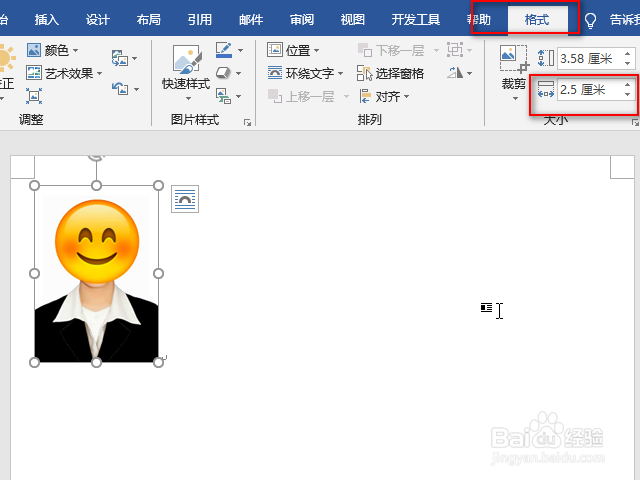Switch to the 设计 Design tab
The height and width of the screenshot is (480, 640).
click(x=98, y=19)
